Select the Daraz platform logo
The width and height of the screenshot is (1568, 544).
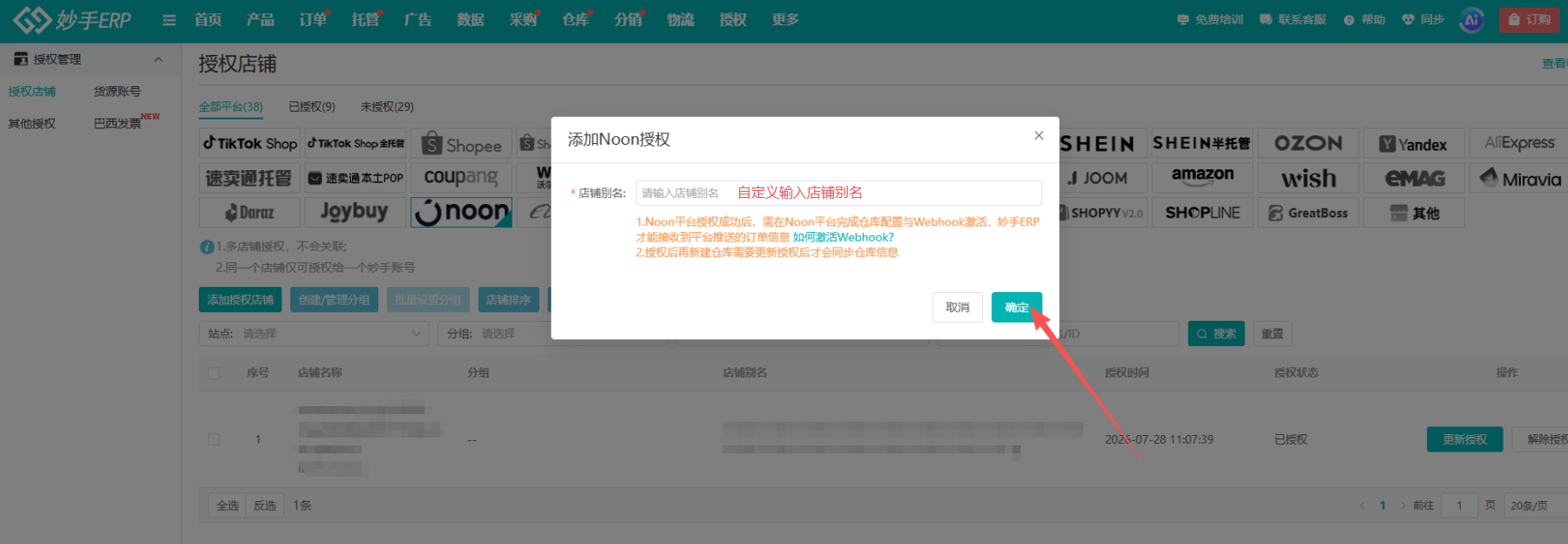pos(250,213)
